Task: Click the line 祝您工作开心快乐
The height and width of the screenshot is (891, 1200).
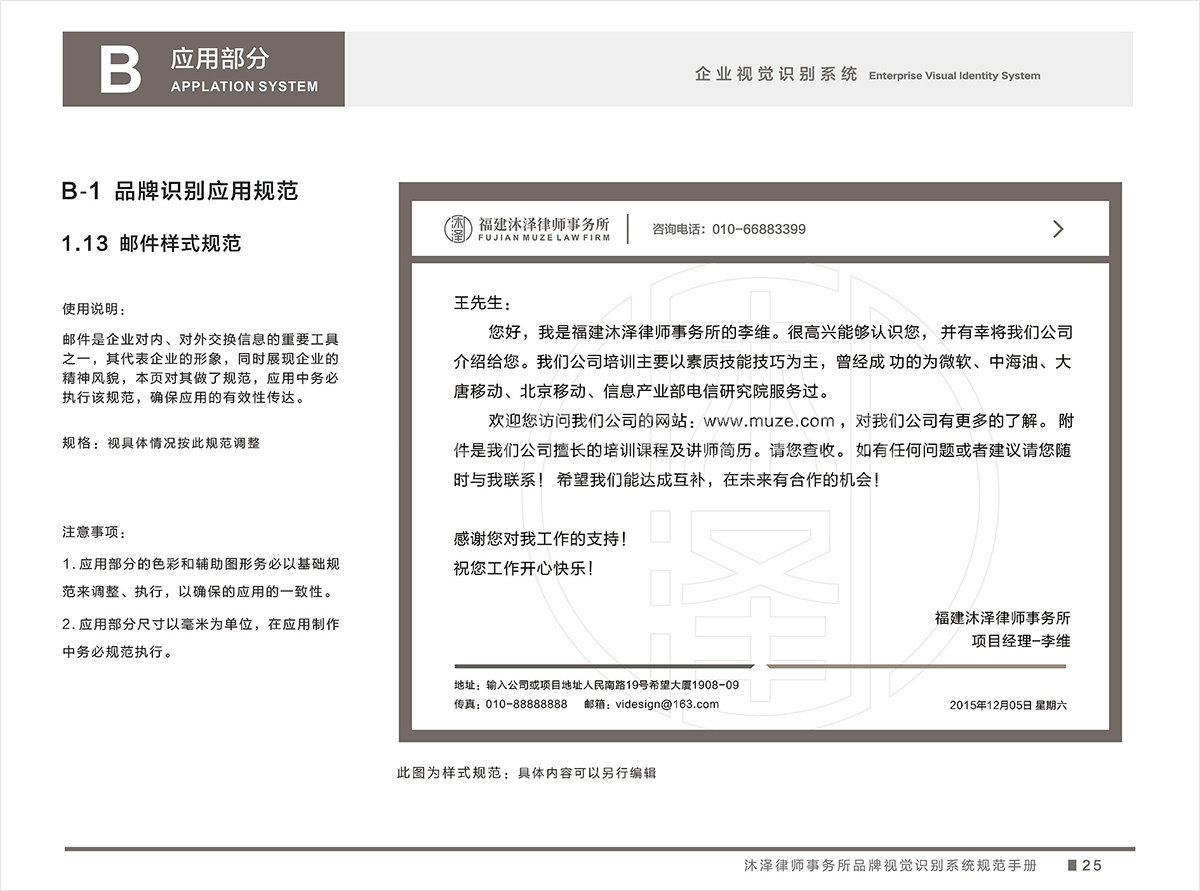Action: coord(523,568)
